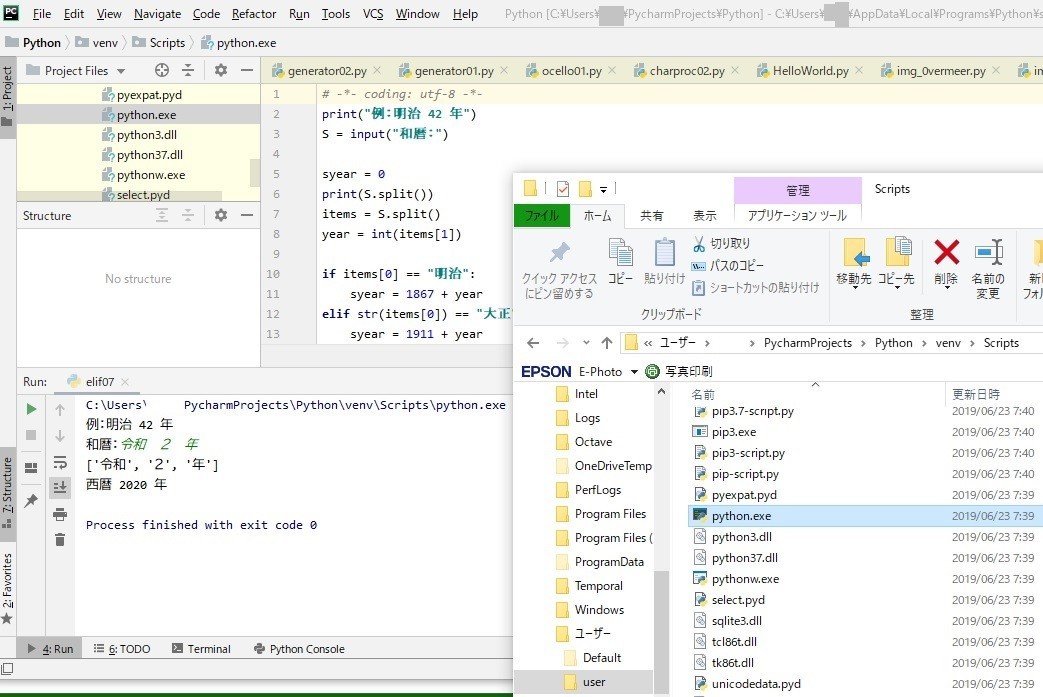Toggle Soft-Wrap in Run console
The height and width of the screenshot is (697, 1043).
[60, 462]
